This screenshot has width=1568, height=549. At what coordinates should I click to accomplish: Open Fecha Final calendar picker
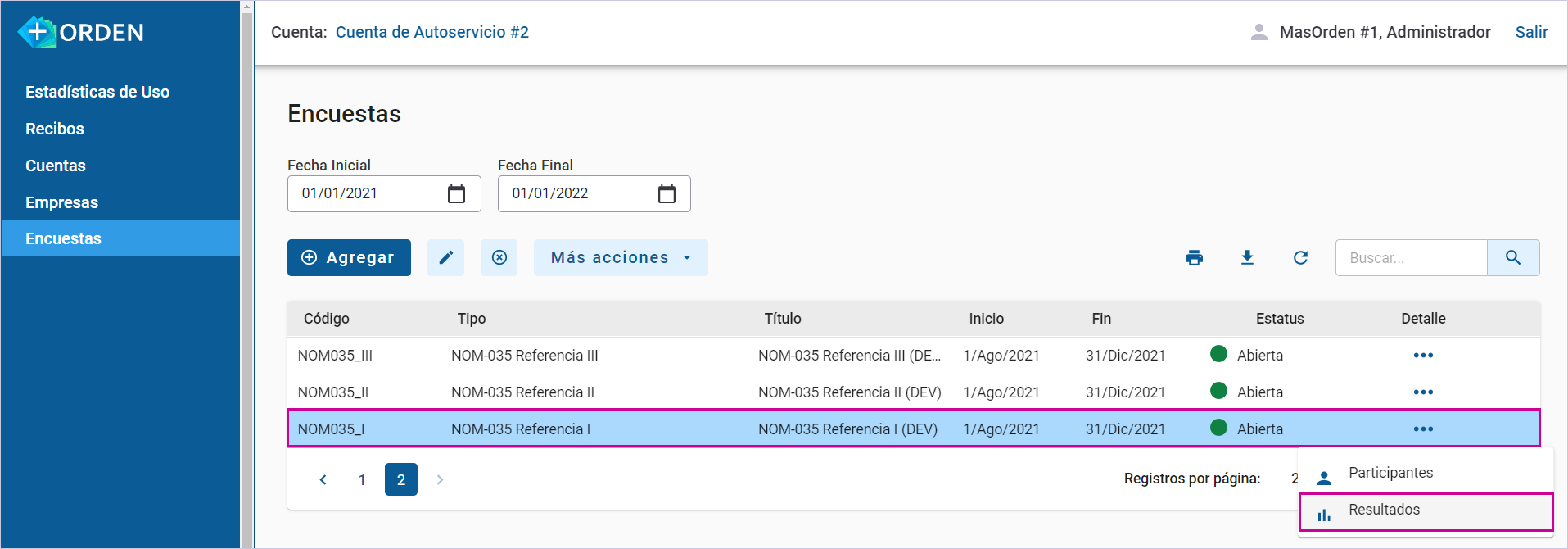(667, 194)
